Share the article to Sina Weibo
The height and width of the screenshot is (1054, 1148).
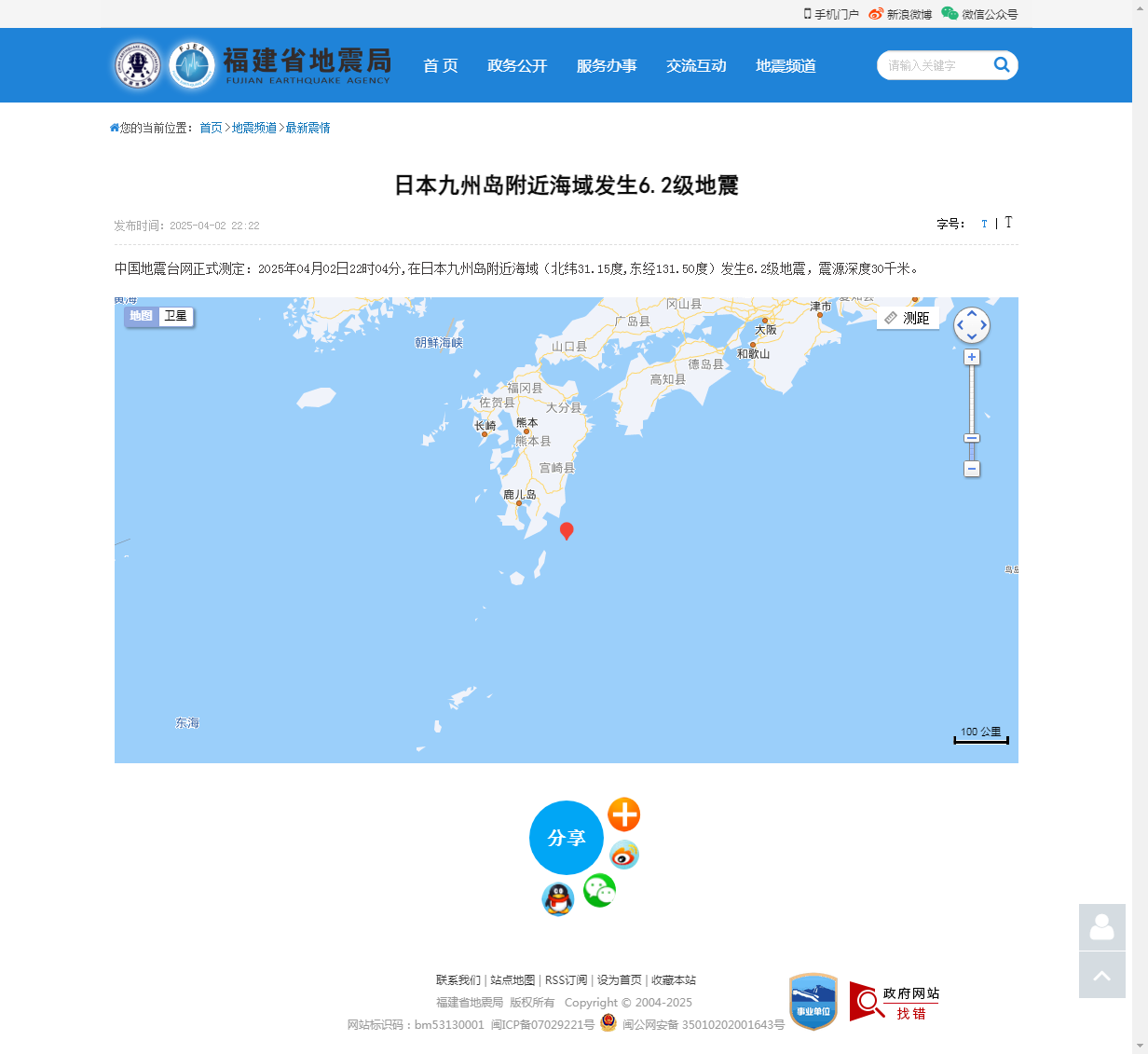(x=623, y=855)
